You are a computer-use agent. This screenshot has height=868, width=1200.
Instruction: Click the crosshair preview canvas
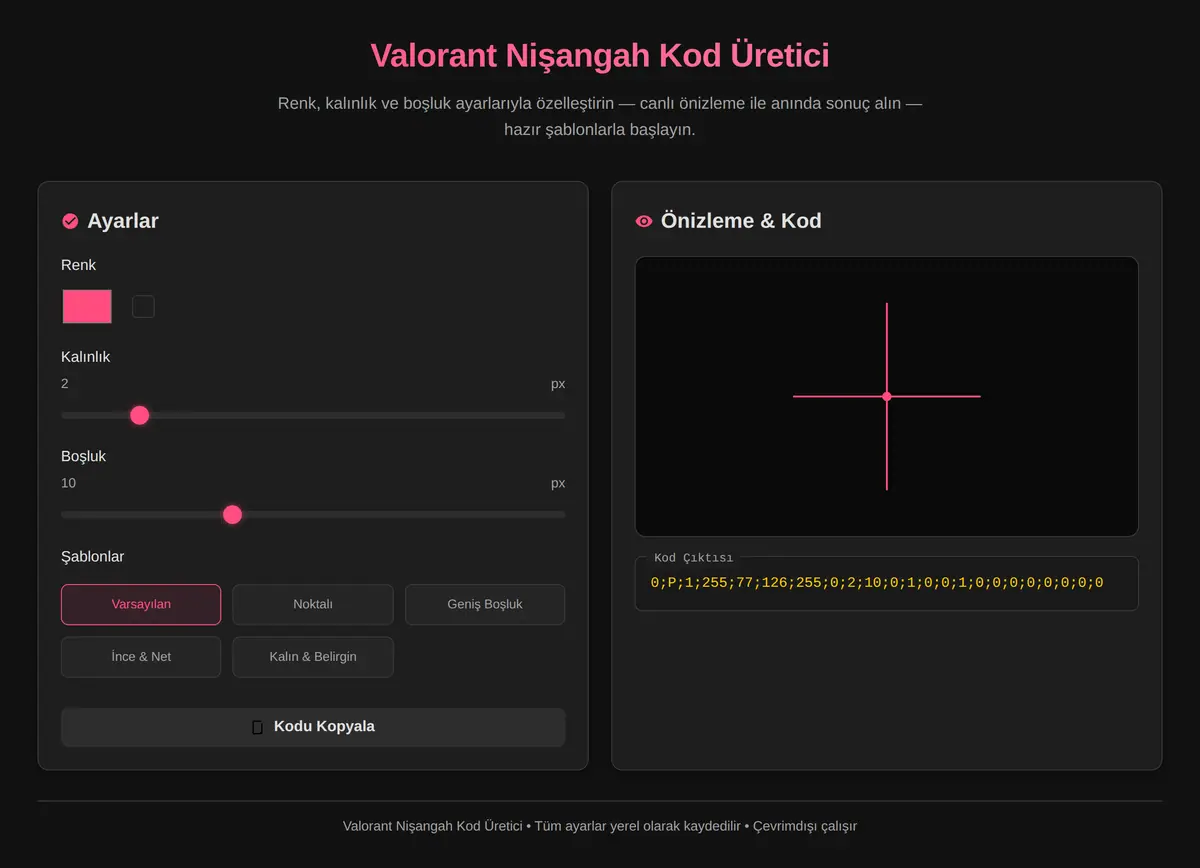[x=887, y=396]
